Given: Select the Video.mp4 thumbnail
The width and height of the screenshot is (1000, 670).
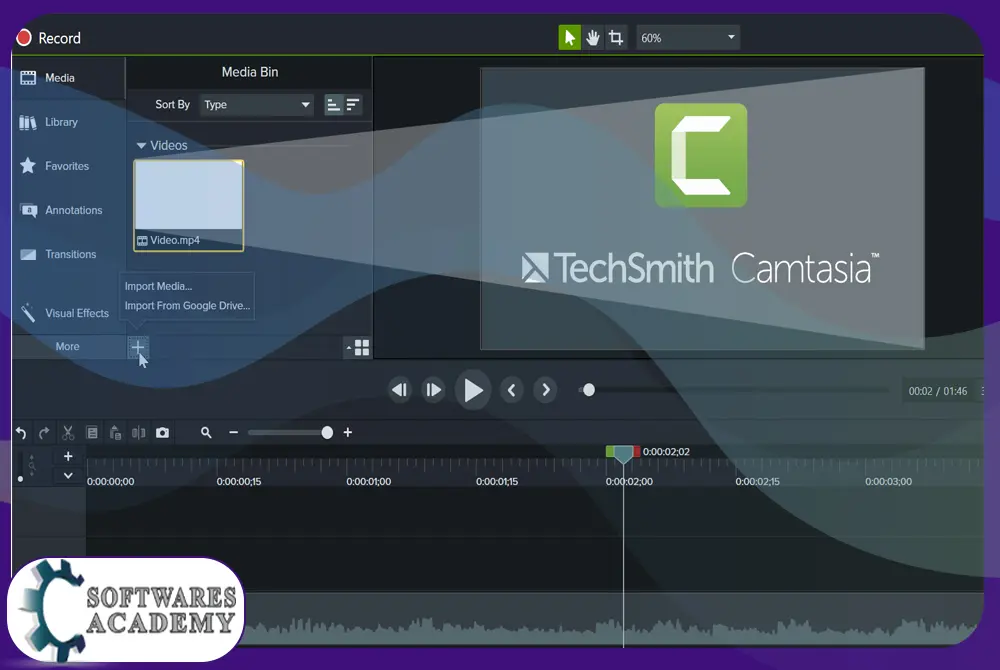Looking at the screenshot, I should (x=189, y=205).
